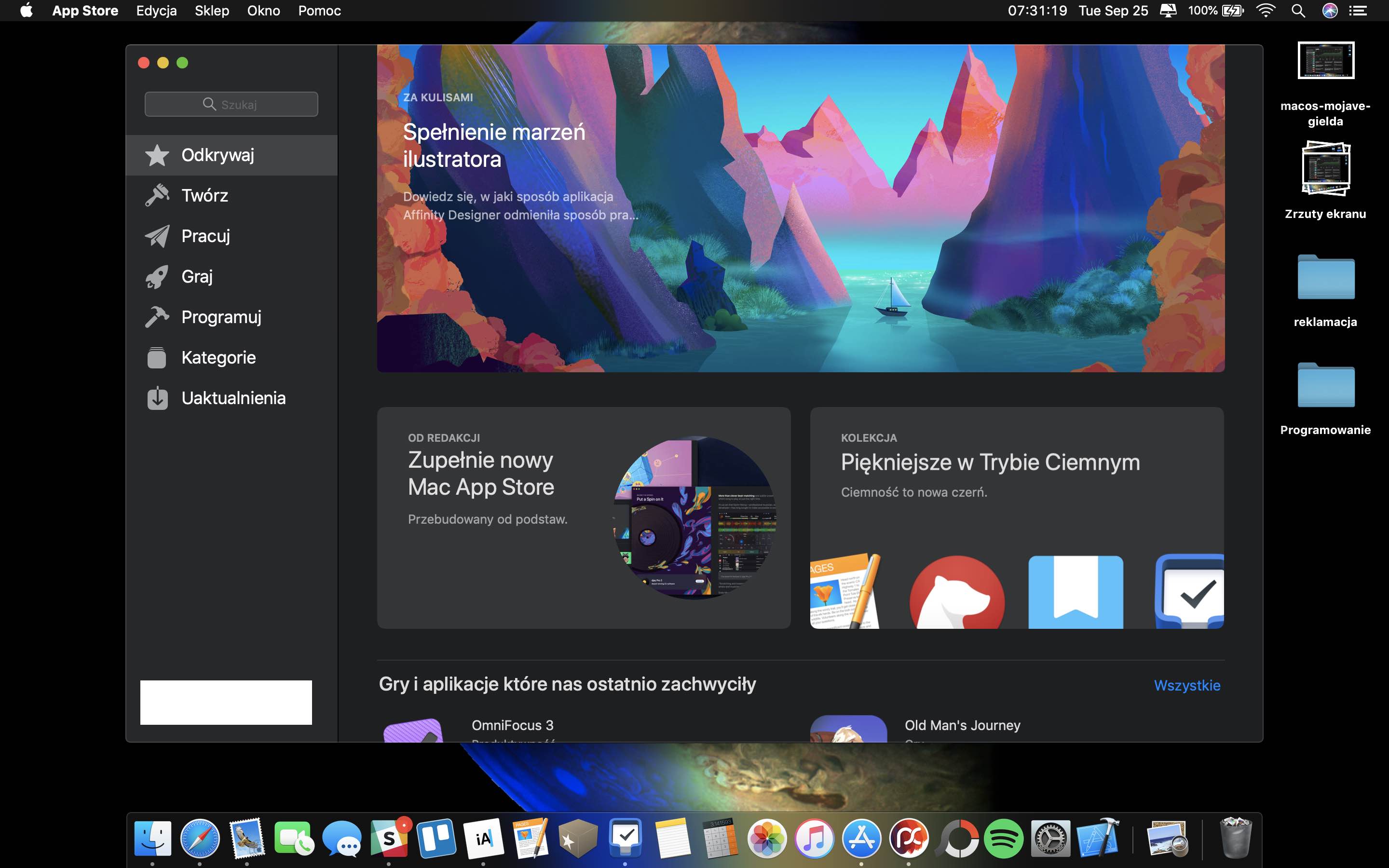Open Finder from the Dock
The height and width of the screenshot is (868, 1389).
point(153,839)
